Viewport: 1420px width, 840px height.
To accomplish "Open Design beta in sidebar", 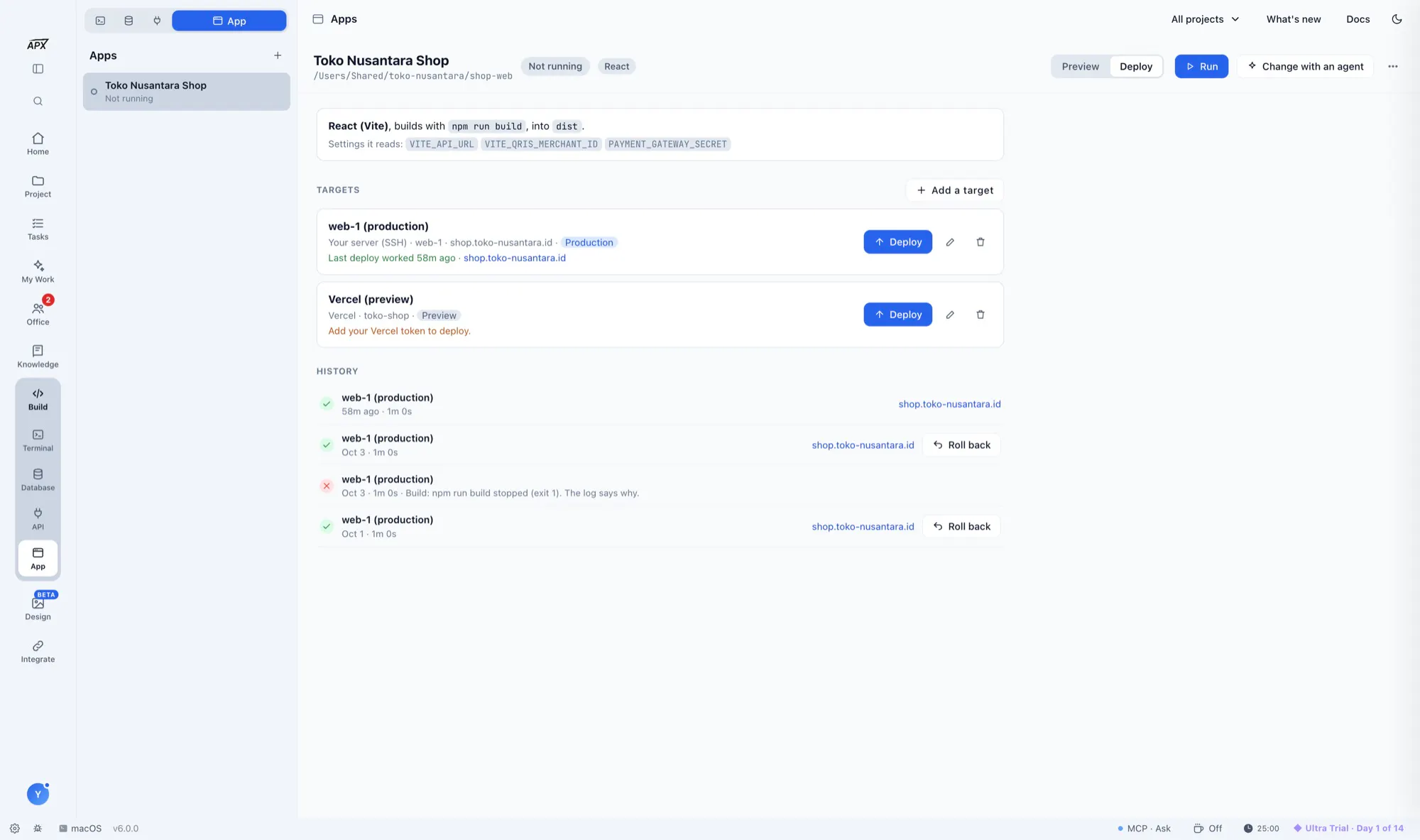I will click(x=38, y=608).
